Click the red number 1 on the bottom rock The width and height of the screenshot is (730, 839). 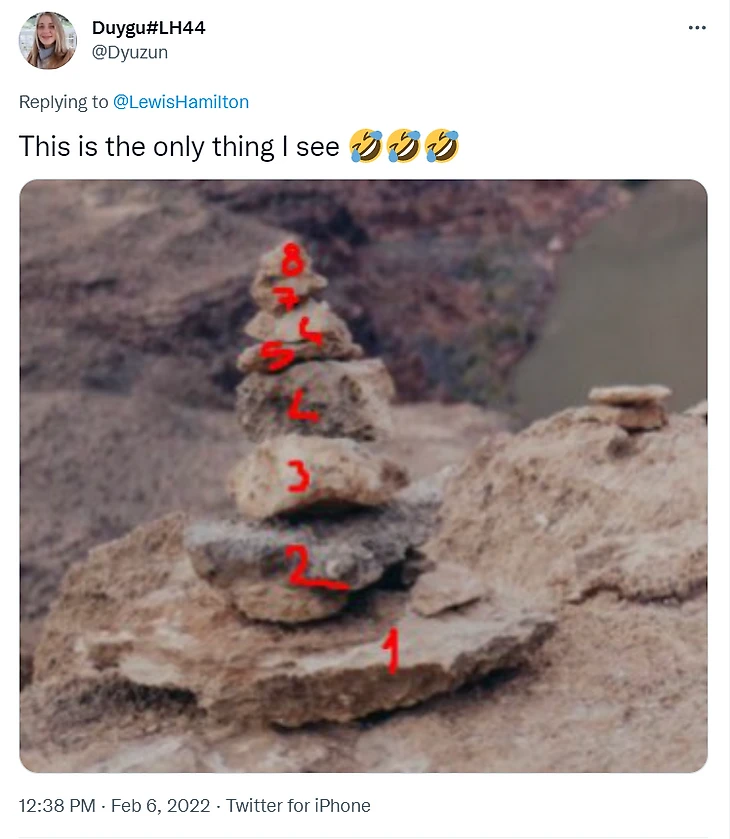click(x=392, y=648)
